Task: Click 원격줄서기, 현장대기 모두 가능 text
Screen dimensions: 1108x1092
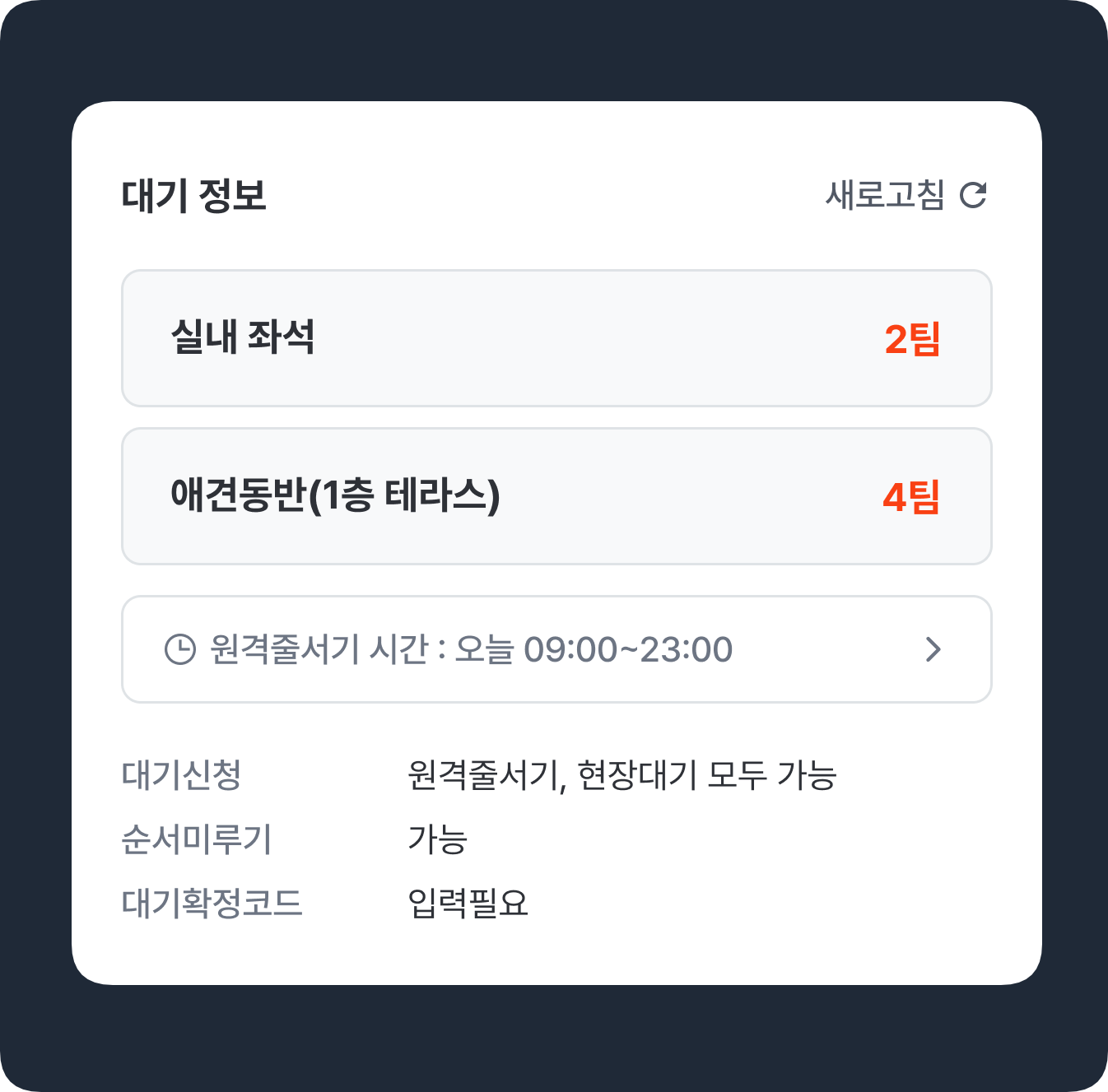Action: pyautogui.click(x=622, y=775)
